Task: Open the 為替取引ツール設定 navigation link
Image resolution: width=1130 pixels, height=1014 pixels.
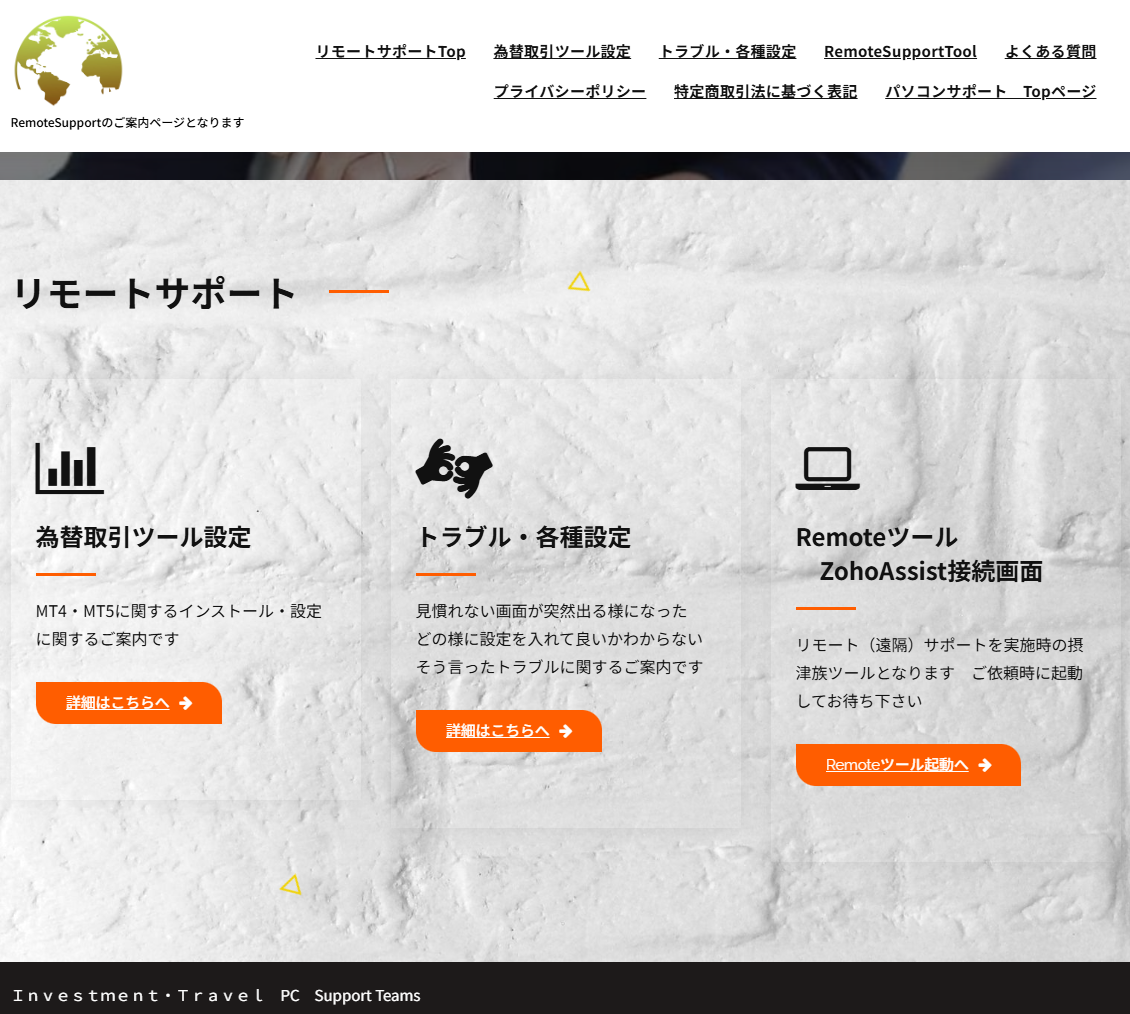Action: 562,52
